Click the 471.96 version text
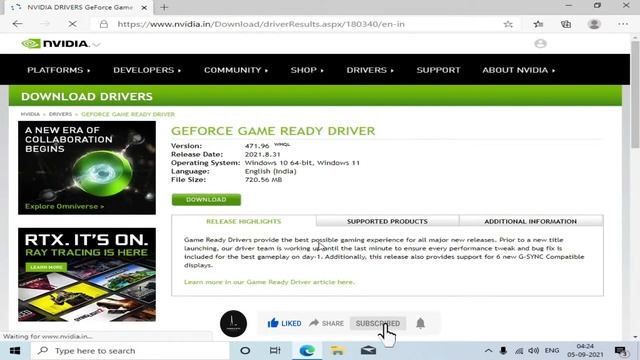Image resolution: width=640 pixels, height=360 pixels. click(x=257, y=146)
